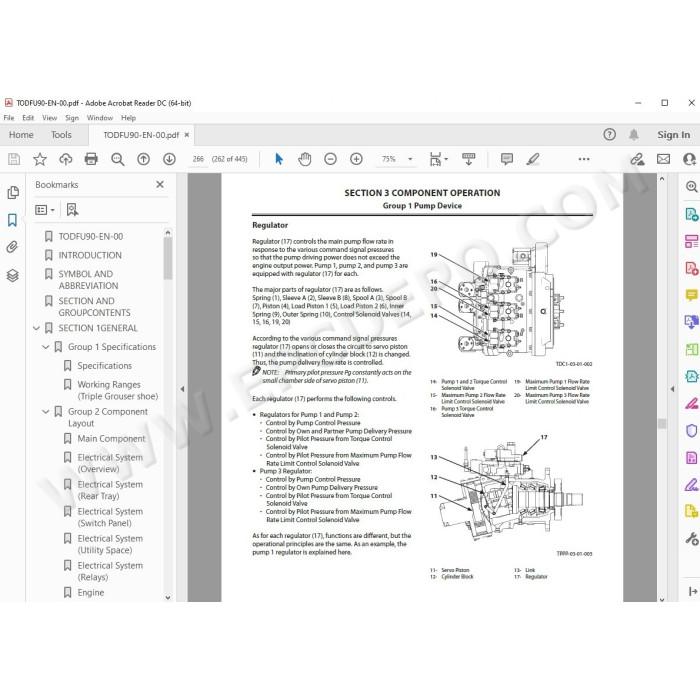Enable scrolling mode icon
Viewport: 700px width, 700px height.
click(469, 159)
